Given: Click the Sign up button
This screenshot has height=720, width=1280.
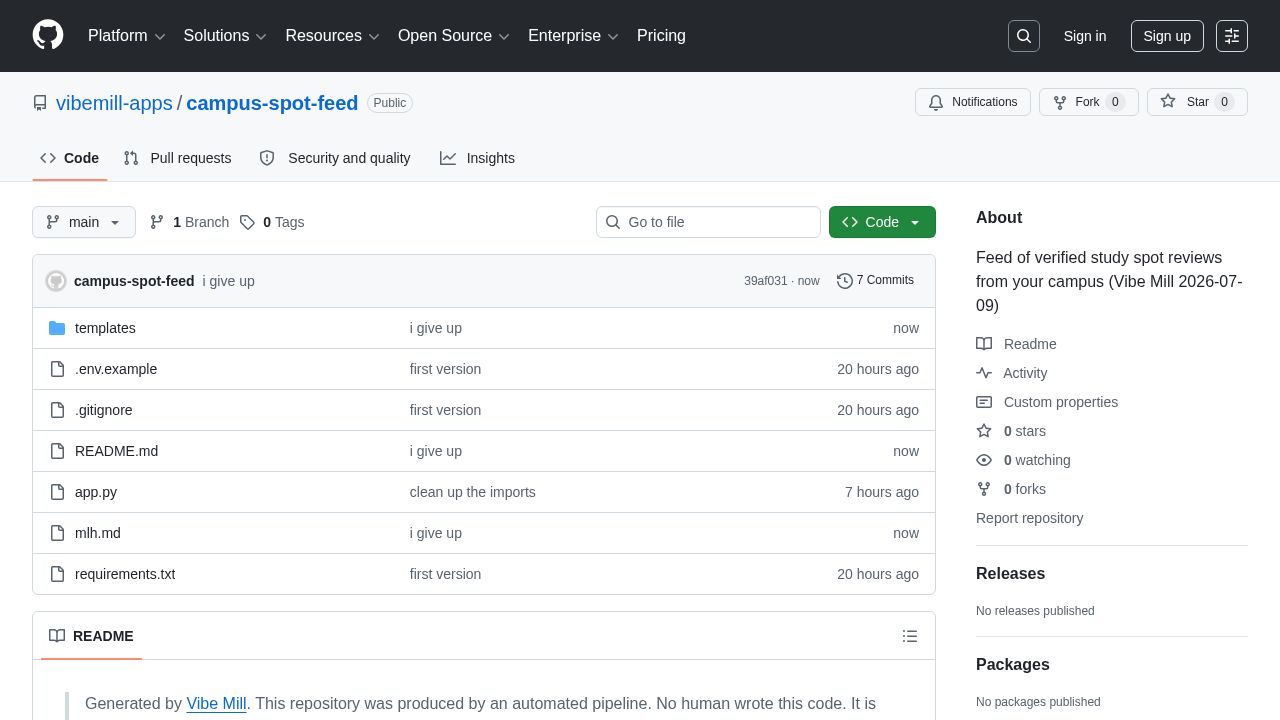Looking at the screenshot, I should tap(1167, 36).
